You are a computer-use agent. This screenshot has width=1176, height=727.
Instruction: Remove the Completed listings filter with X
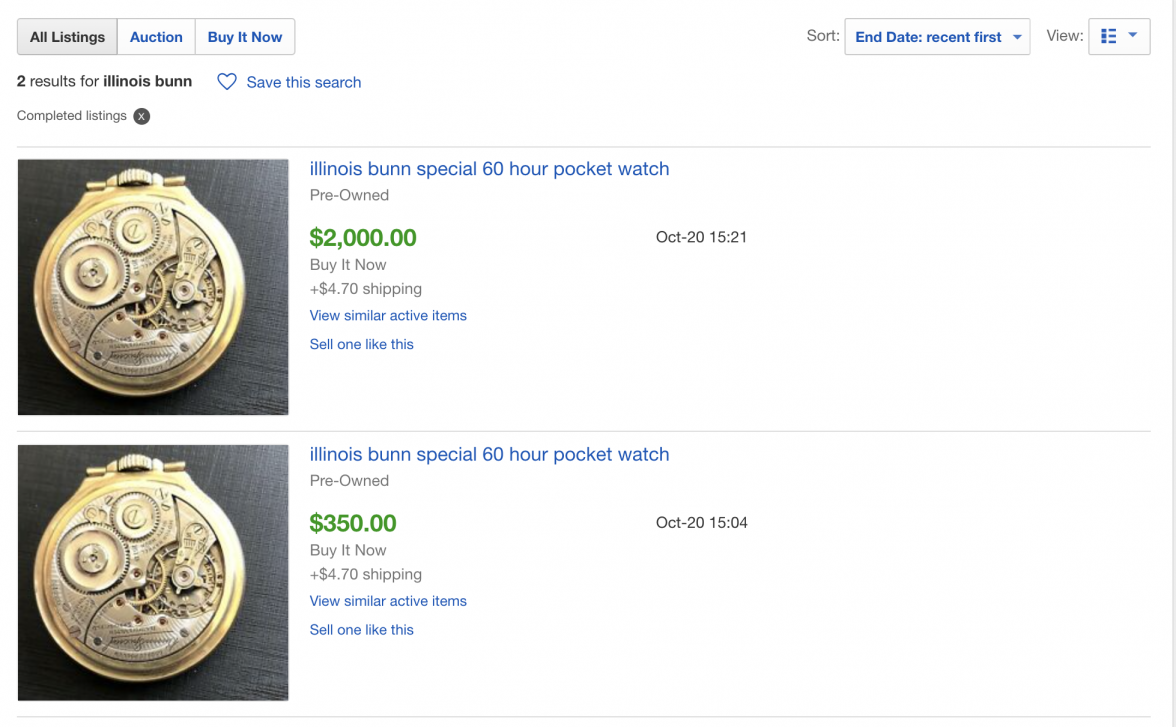pos(142,116)
